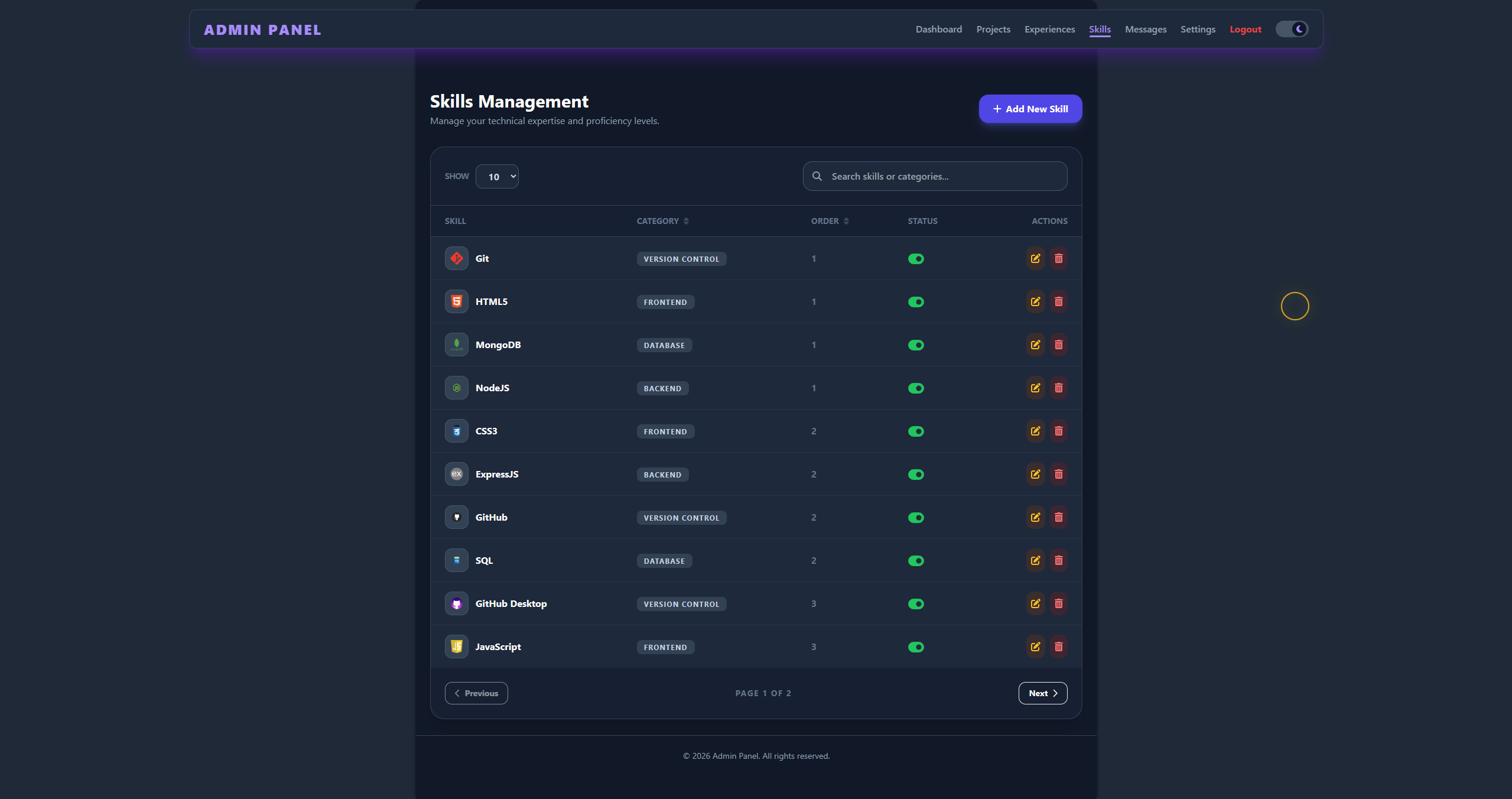Viewport: 1512px width, 799px height.
Task: Click the Git logo icon
Action: coord(456,258)
